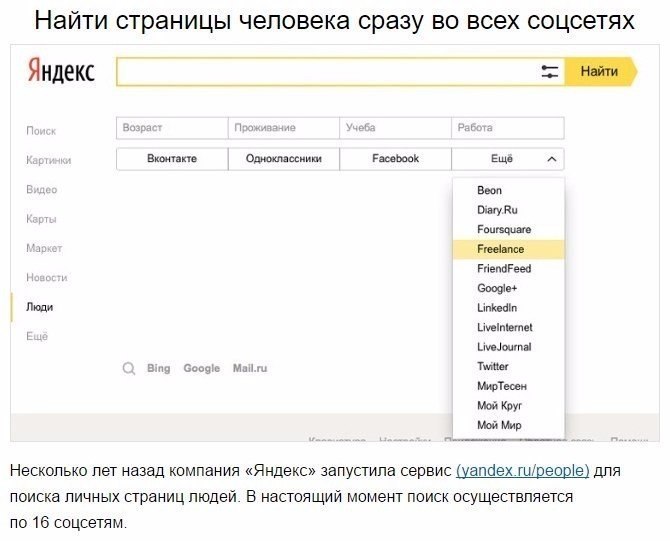Toggle the Вконтакте network filter
The image size is (670, 541).
[x=172, y=159]
